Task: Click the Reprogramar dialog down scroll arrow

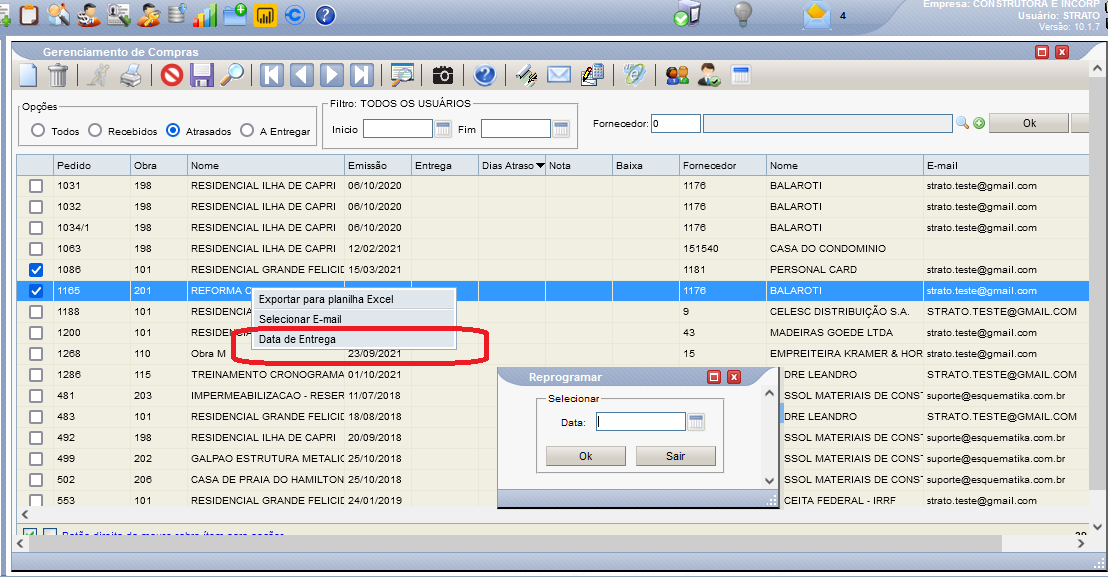Action: point(770,480)
